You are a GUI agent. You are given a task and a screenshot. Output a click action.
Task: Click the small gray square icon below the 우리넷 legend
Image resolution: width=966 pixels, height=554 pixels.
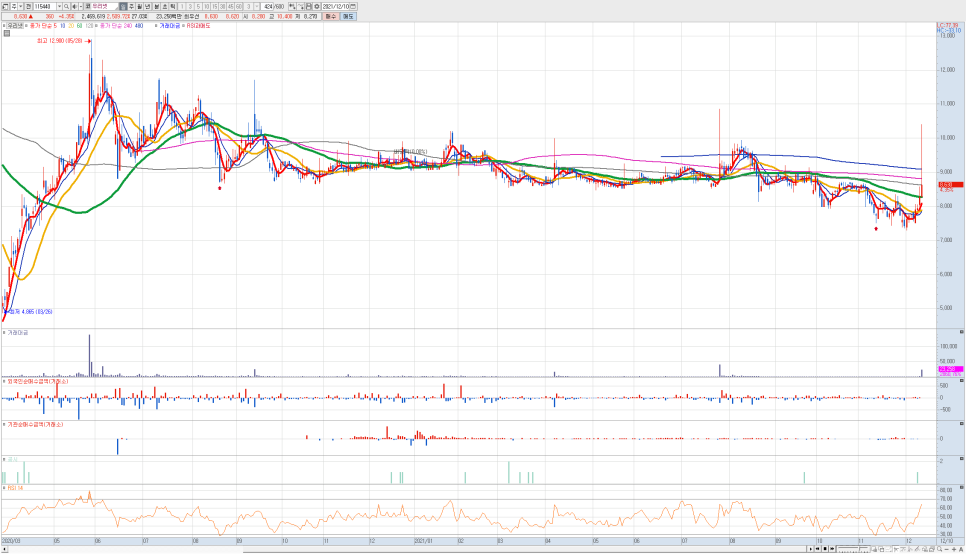coord(7,33)
